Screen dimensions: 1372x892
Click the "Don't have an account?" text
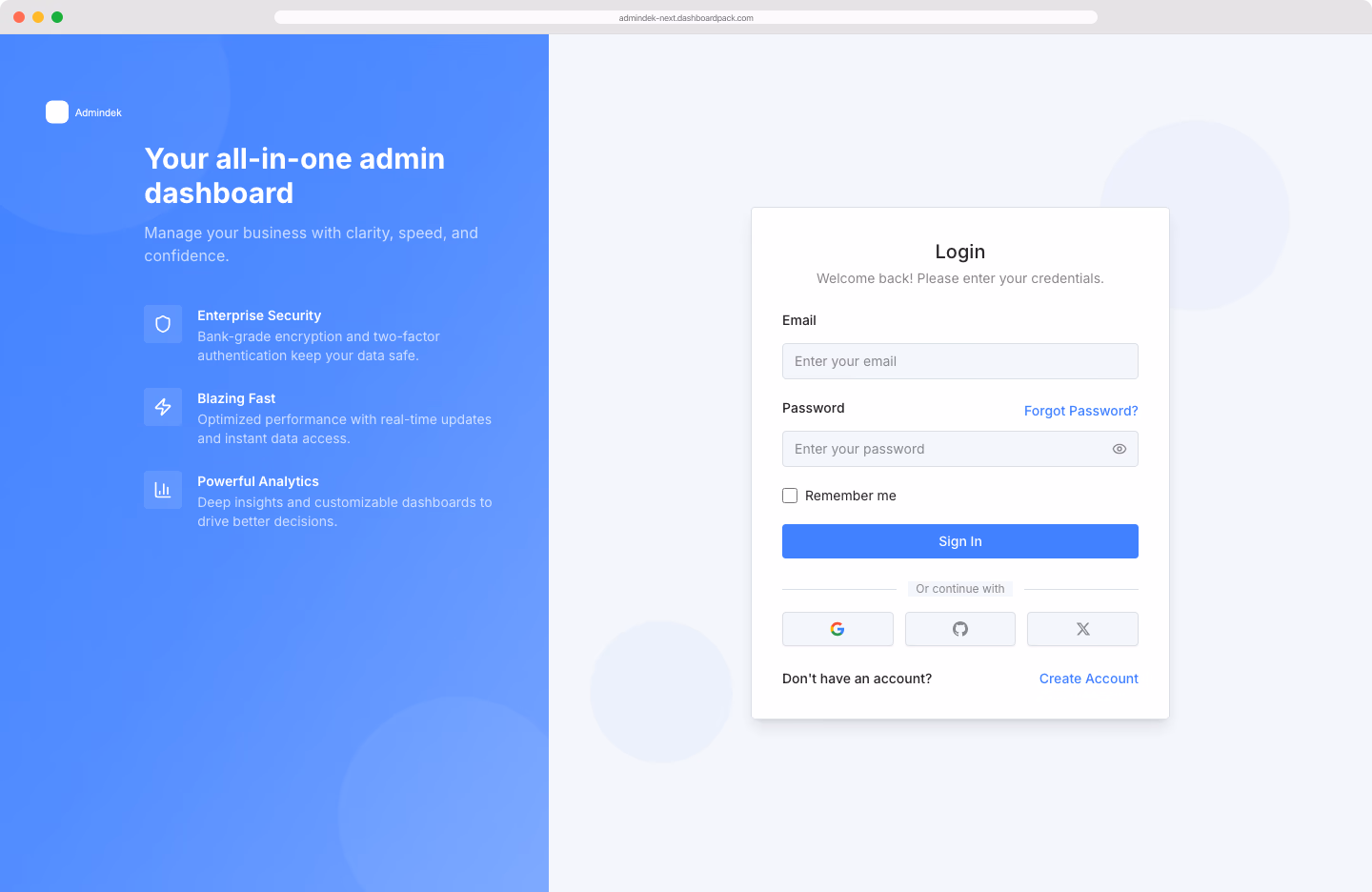point(857,679)
